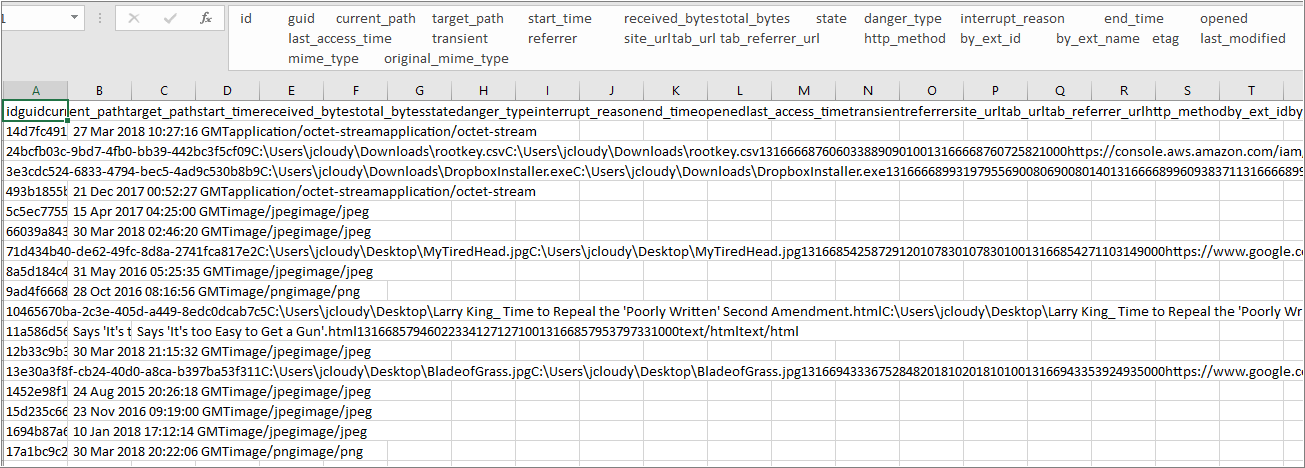This screenshot has height=468, width=1305.
Task: Click the BladeofGrass.jpg row cell
Action: pyautogui.click(x=36, y=371)
